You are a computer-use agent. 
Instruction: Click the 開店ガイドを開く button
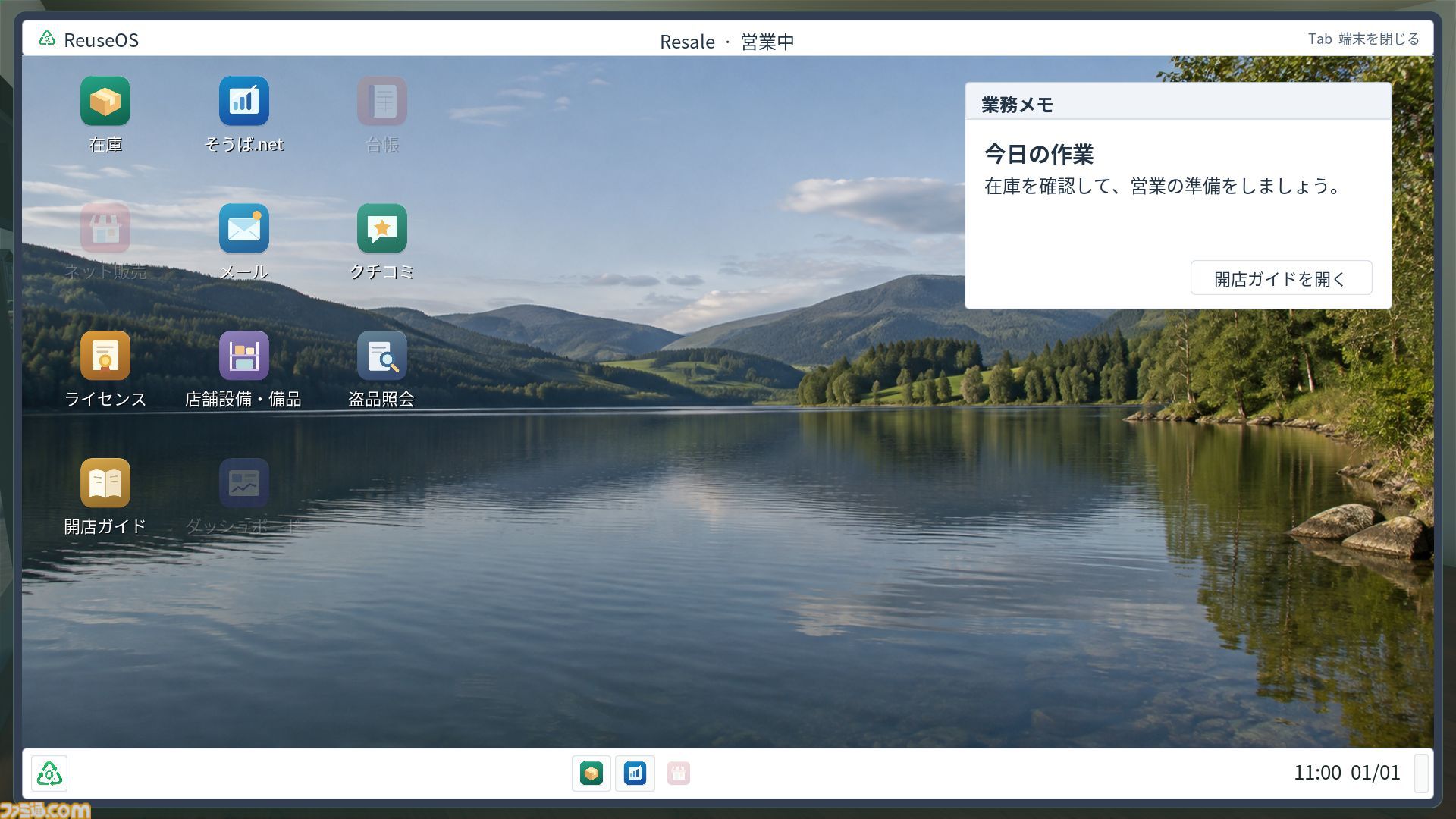1281,278
